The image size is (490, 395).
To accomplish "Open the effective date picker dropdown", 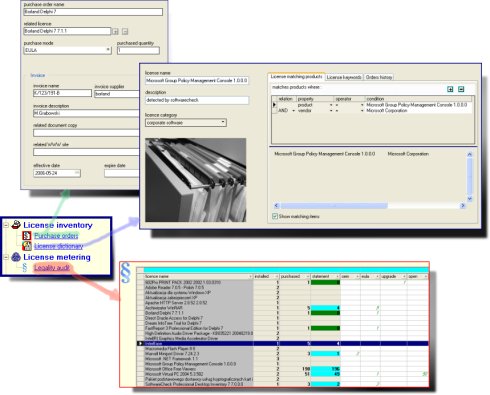I will click(x=77, y=173).
